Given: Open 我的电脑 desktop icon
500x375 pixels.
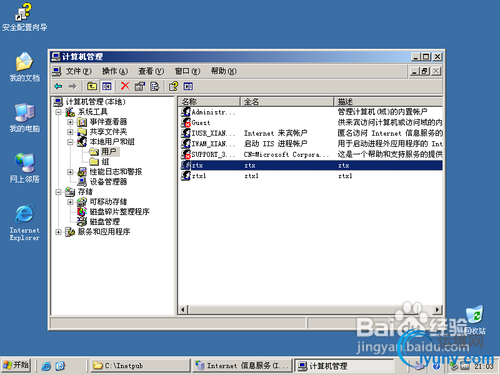Looking at the screenshot, I should [24, 118].
